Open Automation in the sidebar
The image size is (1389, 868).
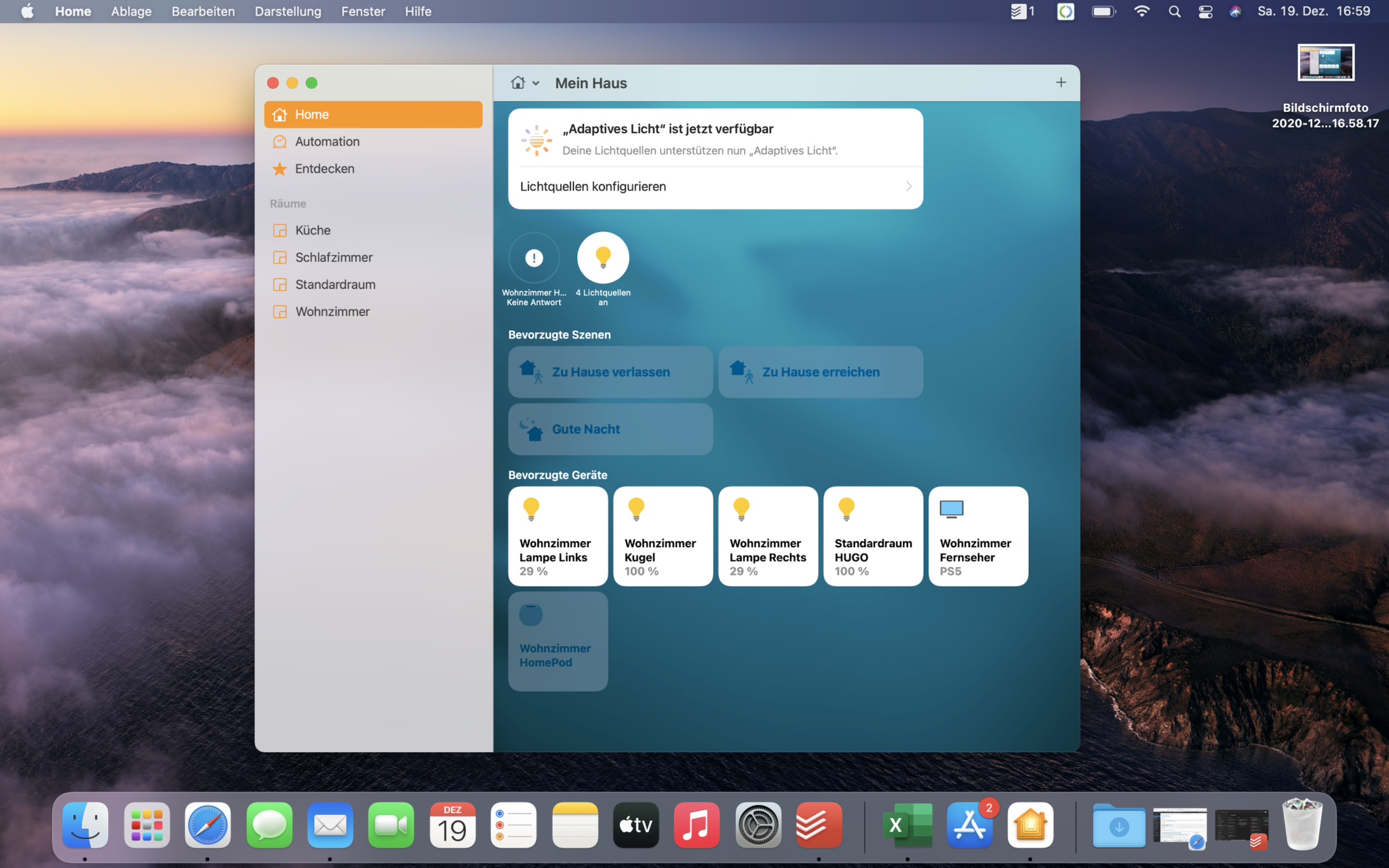[327, 142]
